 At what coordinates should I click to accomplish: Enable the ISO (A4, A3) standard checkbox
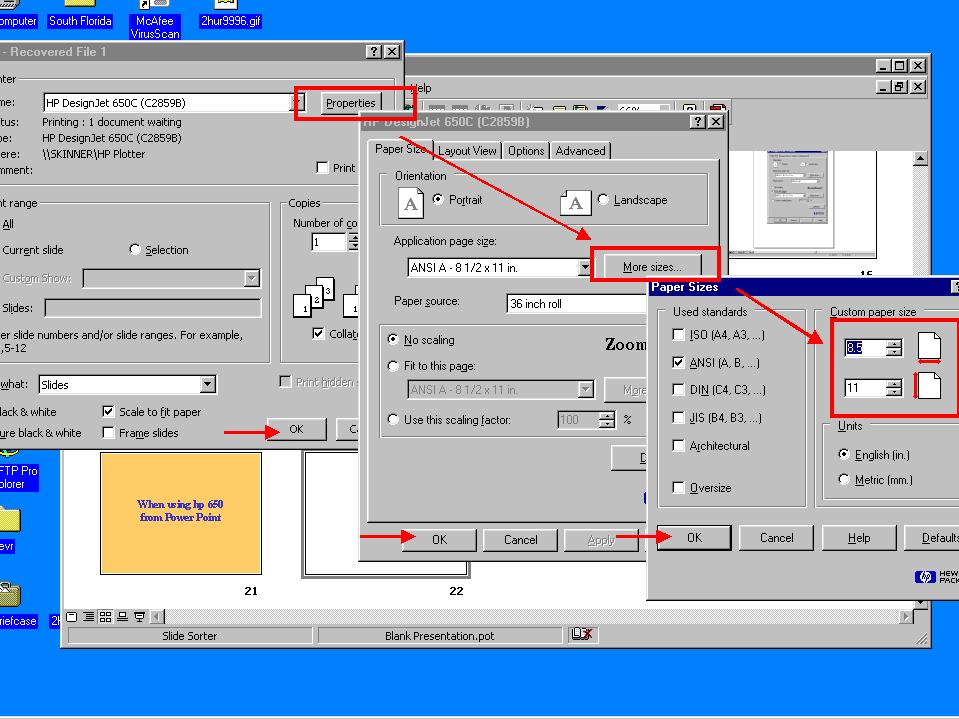coord(680,335)
